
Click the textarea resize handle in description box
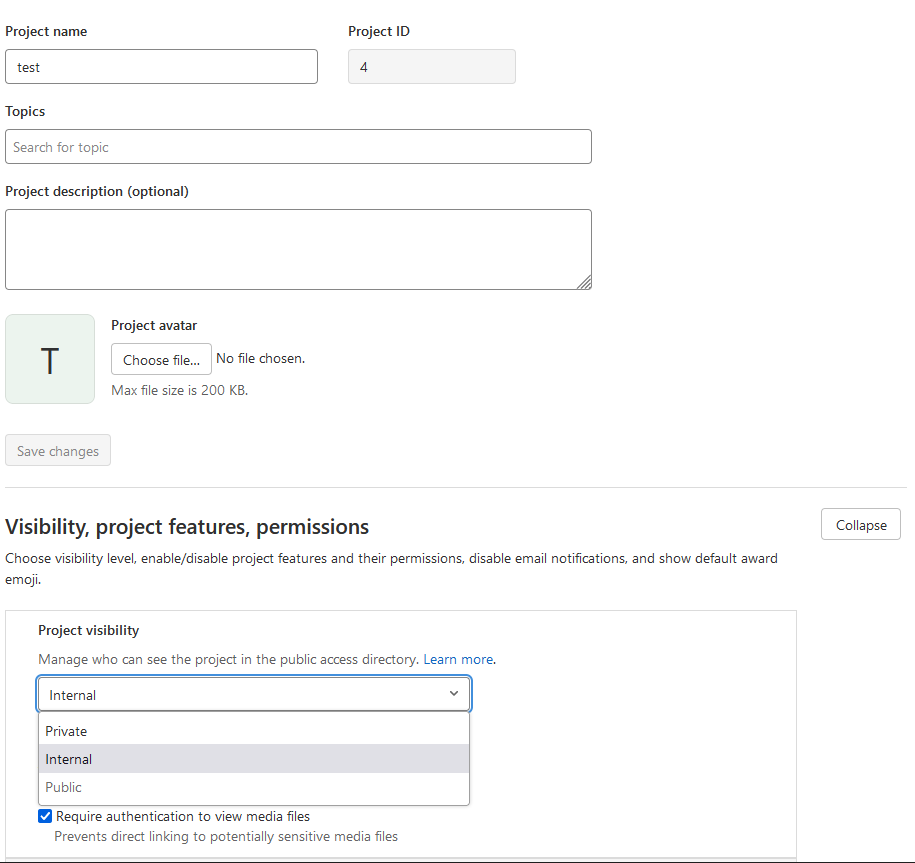pyautogui.click(x=585, y=282)
